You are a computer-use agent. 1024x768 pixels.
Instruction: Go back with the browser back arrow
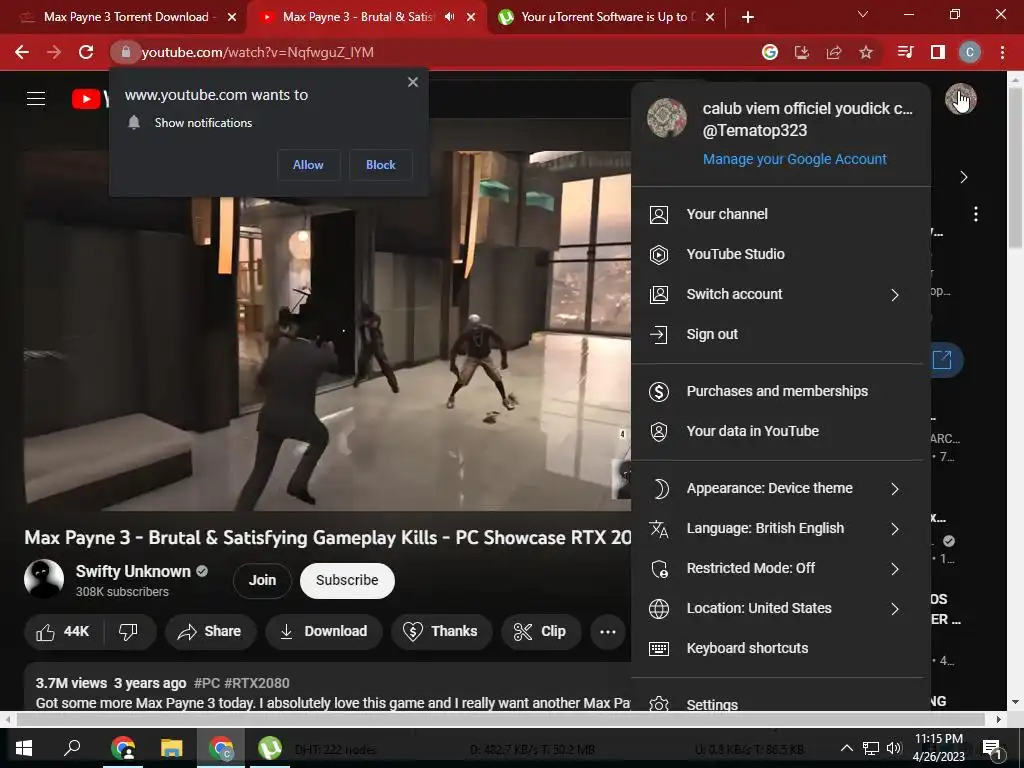(22, 52)
